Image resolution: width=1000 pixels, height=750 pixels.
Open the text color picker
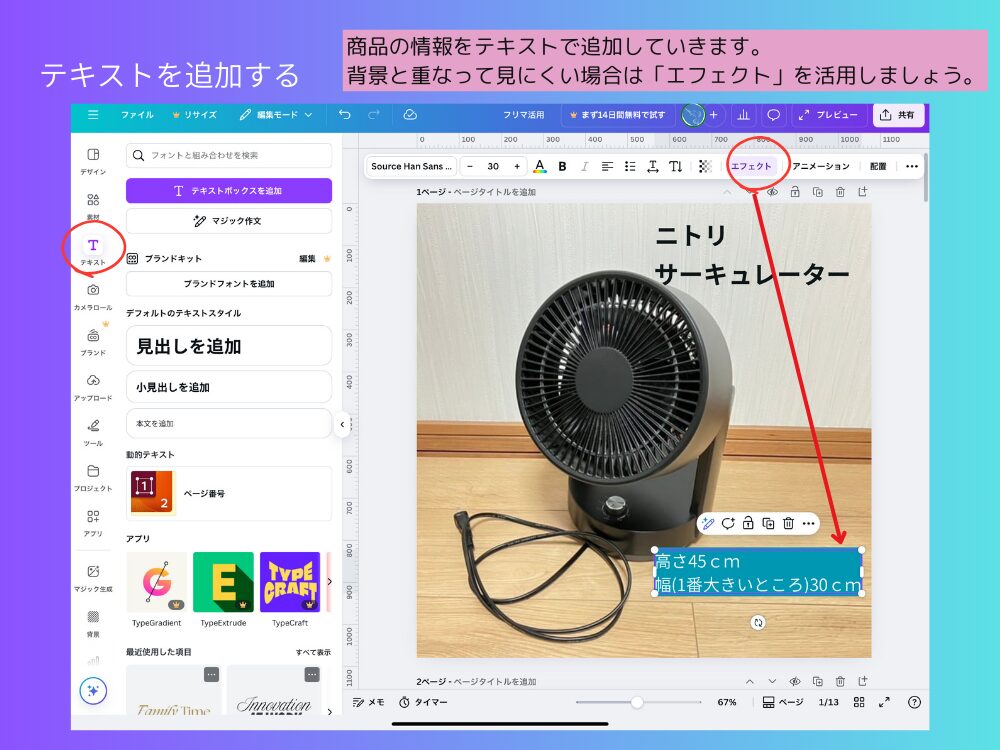pyautogui.click(x=539, y=166)
